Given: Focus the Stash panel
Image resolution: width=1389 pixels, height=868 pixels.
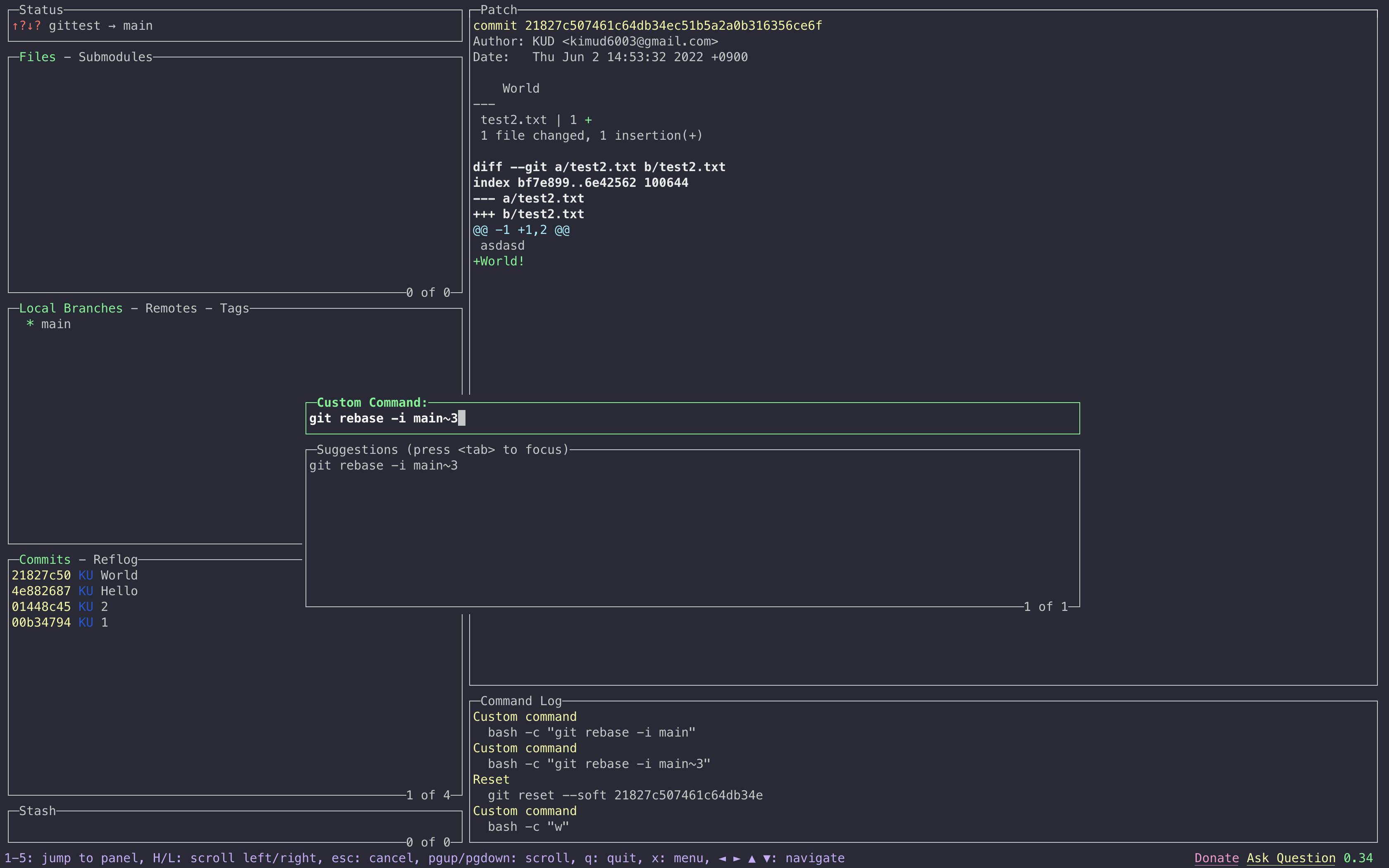Looking at the screenshot, I should (x=229, y=827).
